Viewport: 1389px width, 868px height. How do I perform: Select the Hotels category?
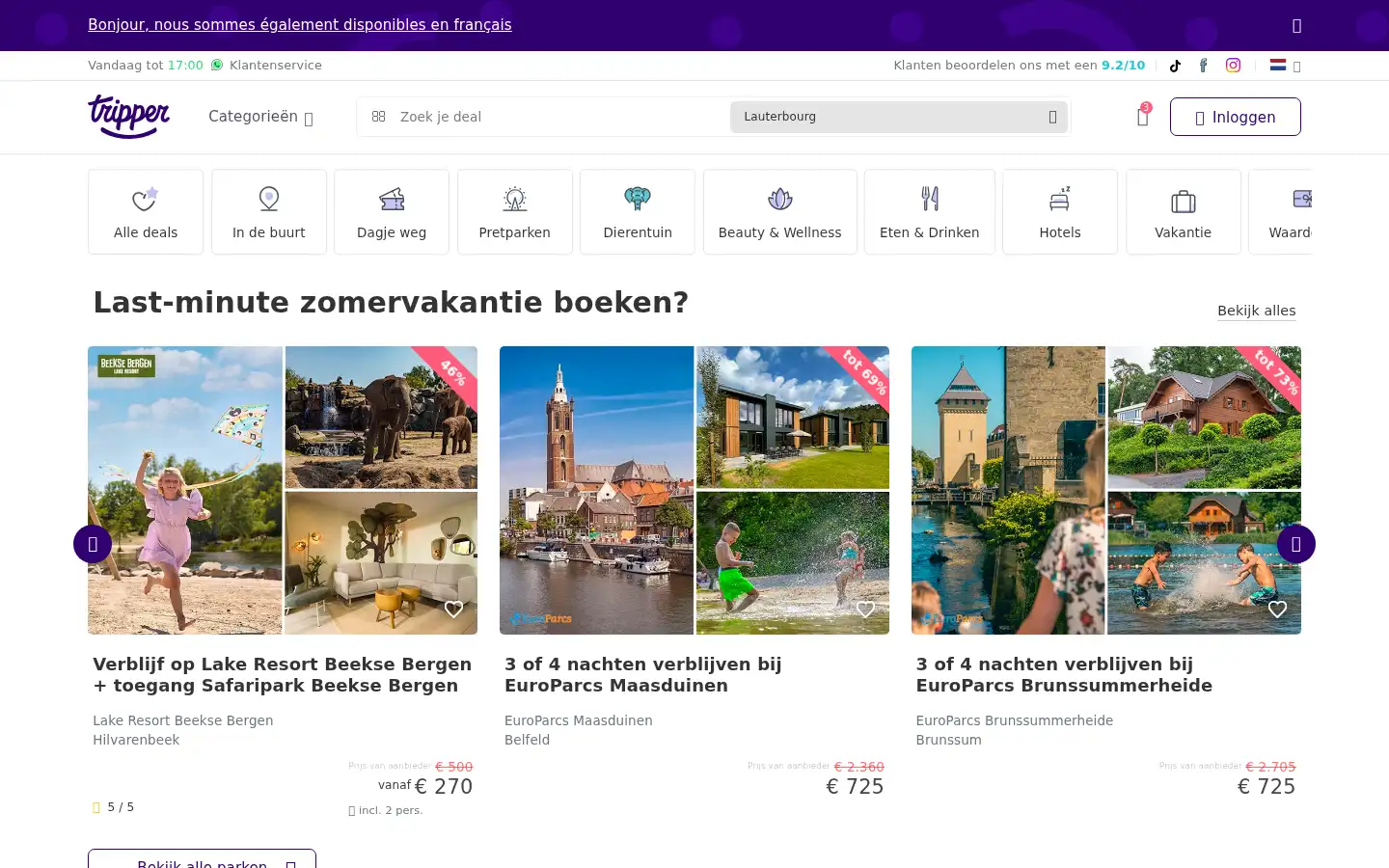[x=1060, y=212]
